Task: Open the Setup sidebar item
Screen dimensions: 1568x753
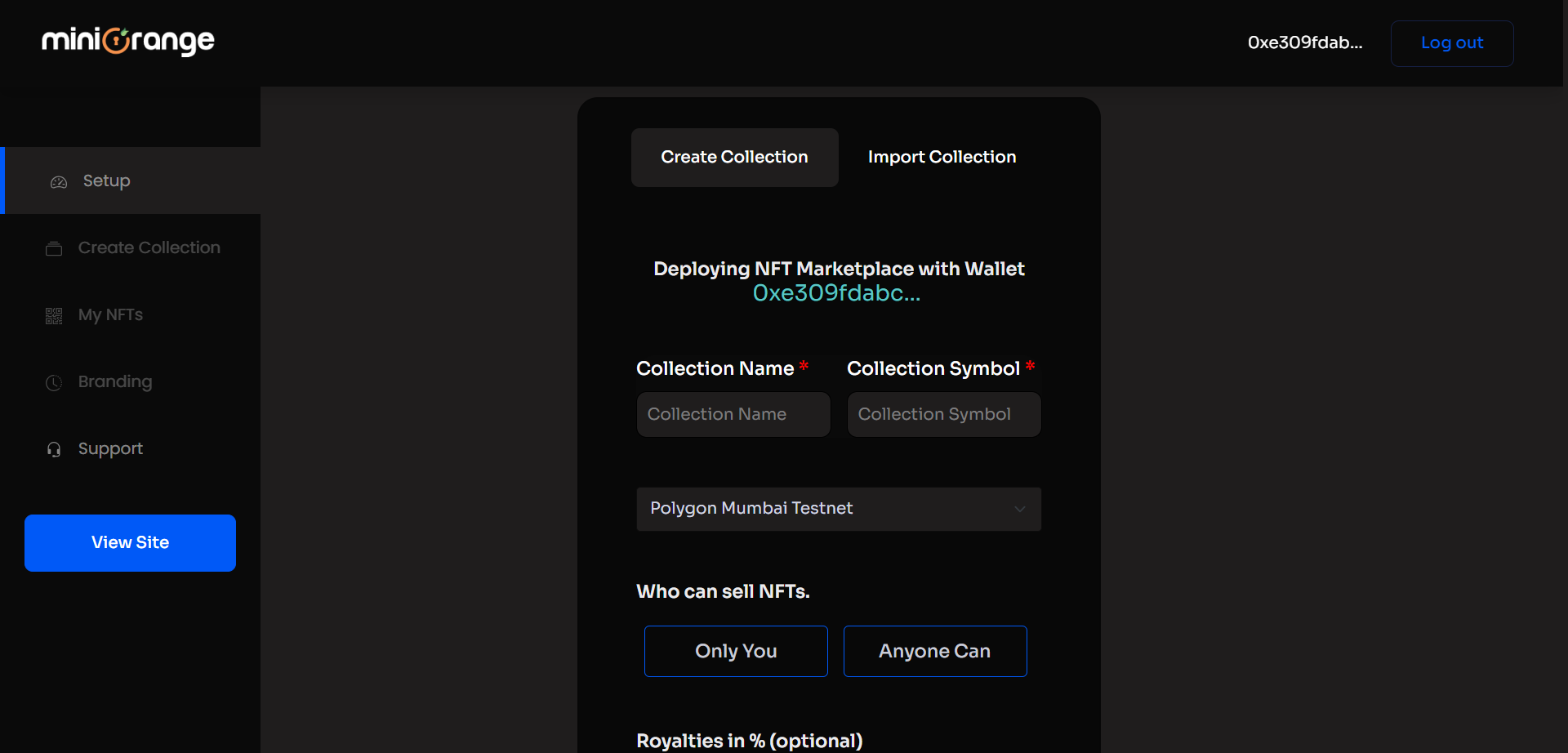Action: click(131, 180)
